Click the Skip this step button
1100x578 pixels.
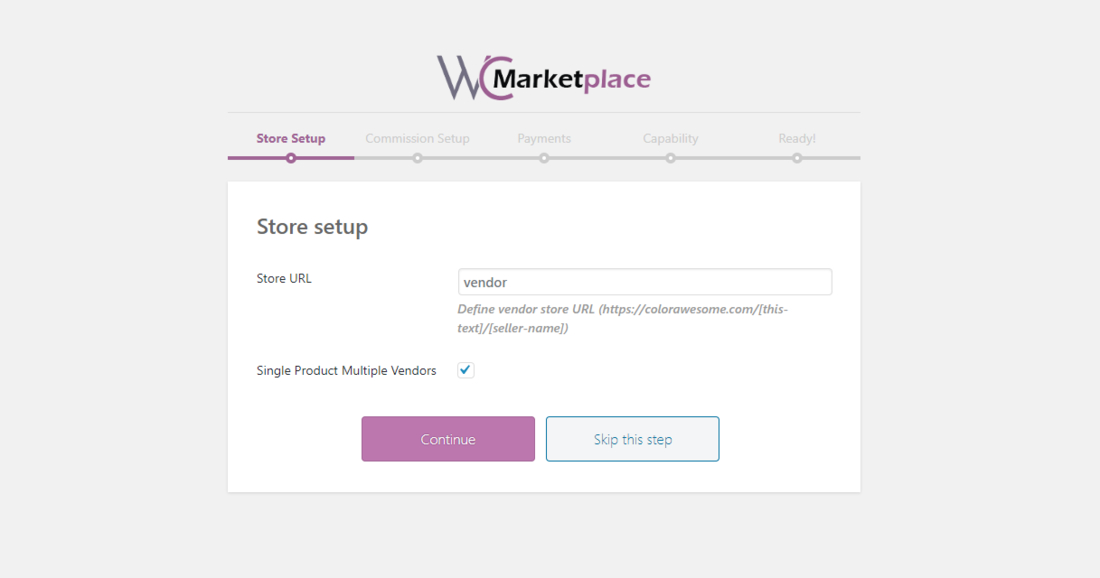click(633, 439)
